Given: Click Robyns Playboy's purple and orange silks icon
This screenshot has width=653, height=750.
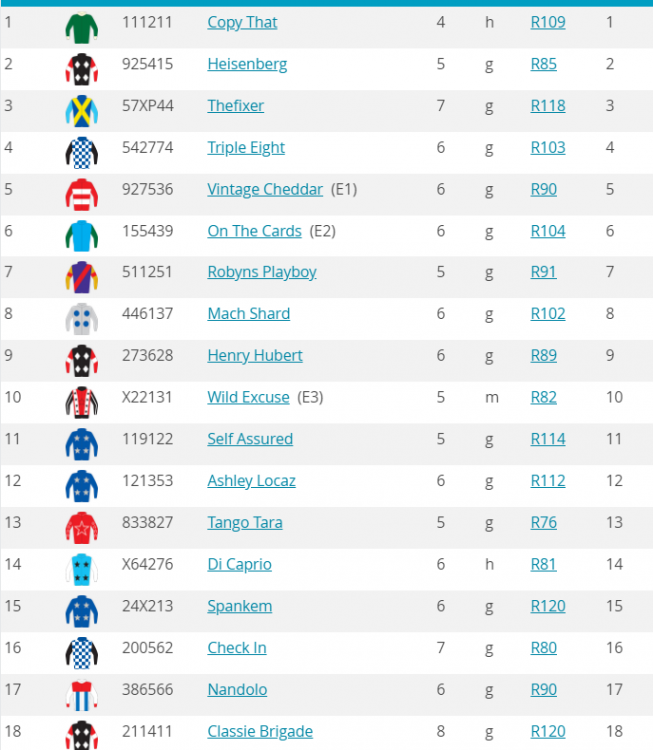Looking at the screenshot, I should click(82, 274).
